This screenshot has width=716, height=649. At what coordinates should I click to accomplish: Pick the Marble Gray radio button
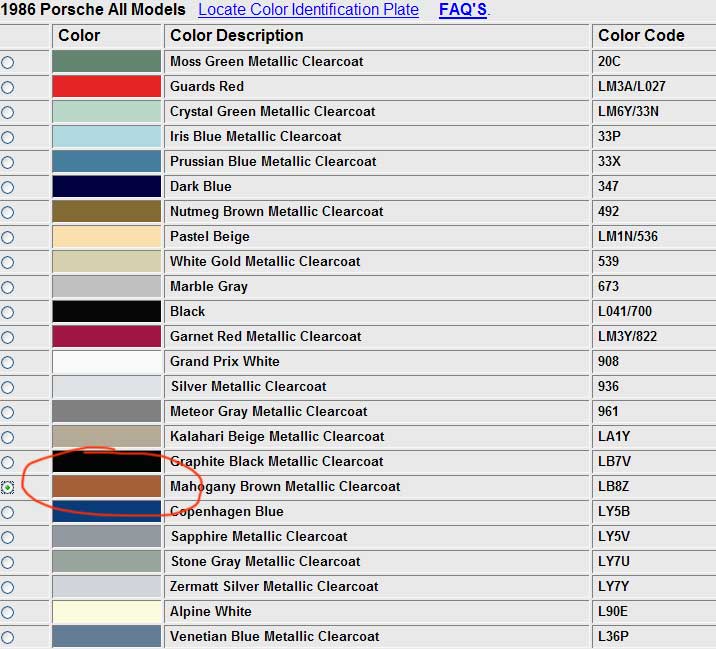point(7,287)
